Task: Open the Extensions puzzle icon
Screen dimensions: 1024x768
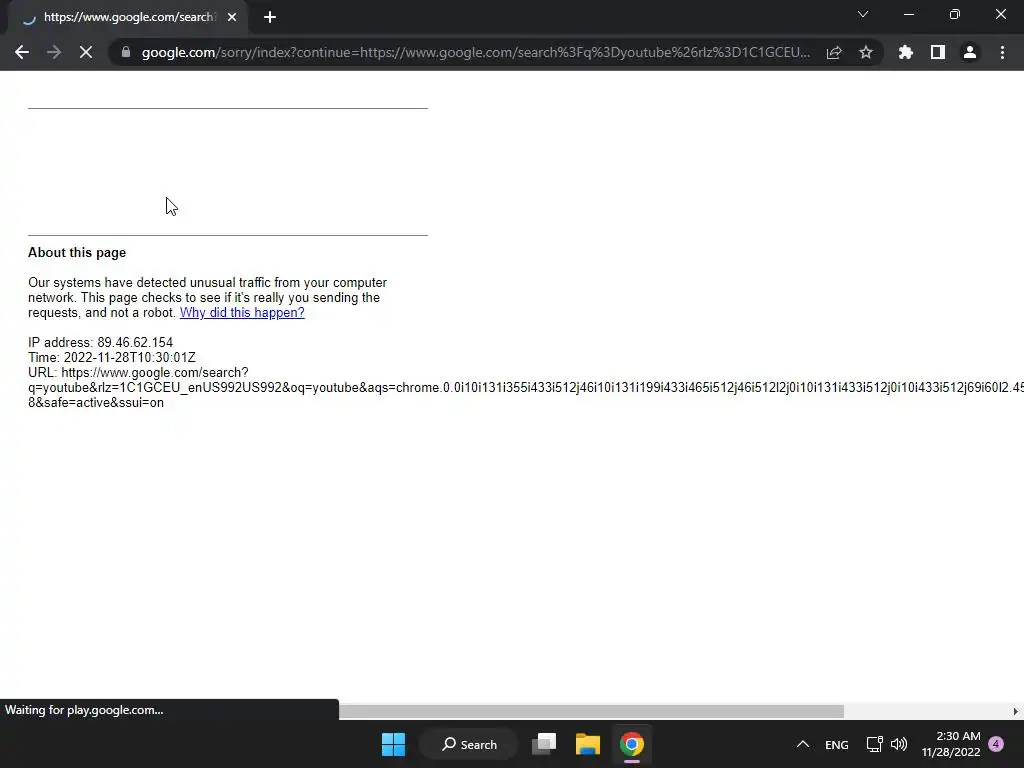Action: pyautogui.click(x=906, y=52)
